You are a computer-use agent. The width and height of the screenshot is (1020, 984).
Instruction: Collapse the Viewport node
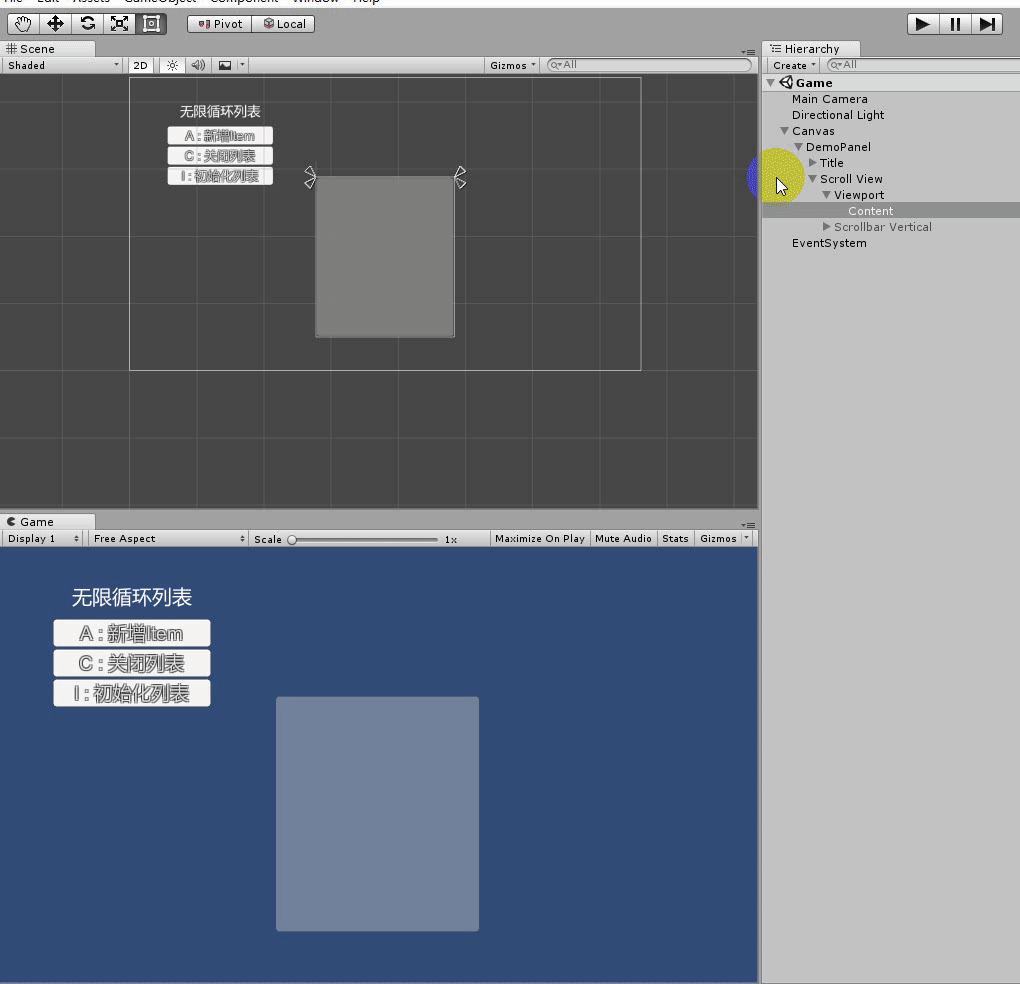827,194
